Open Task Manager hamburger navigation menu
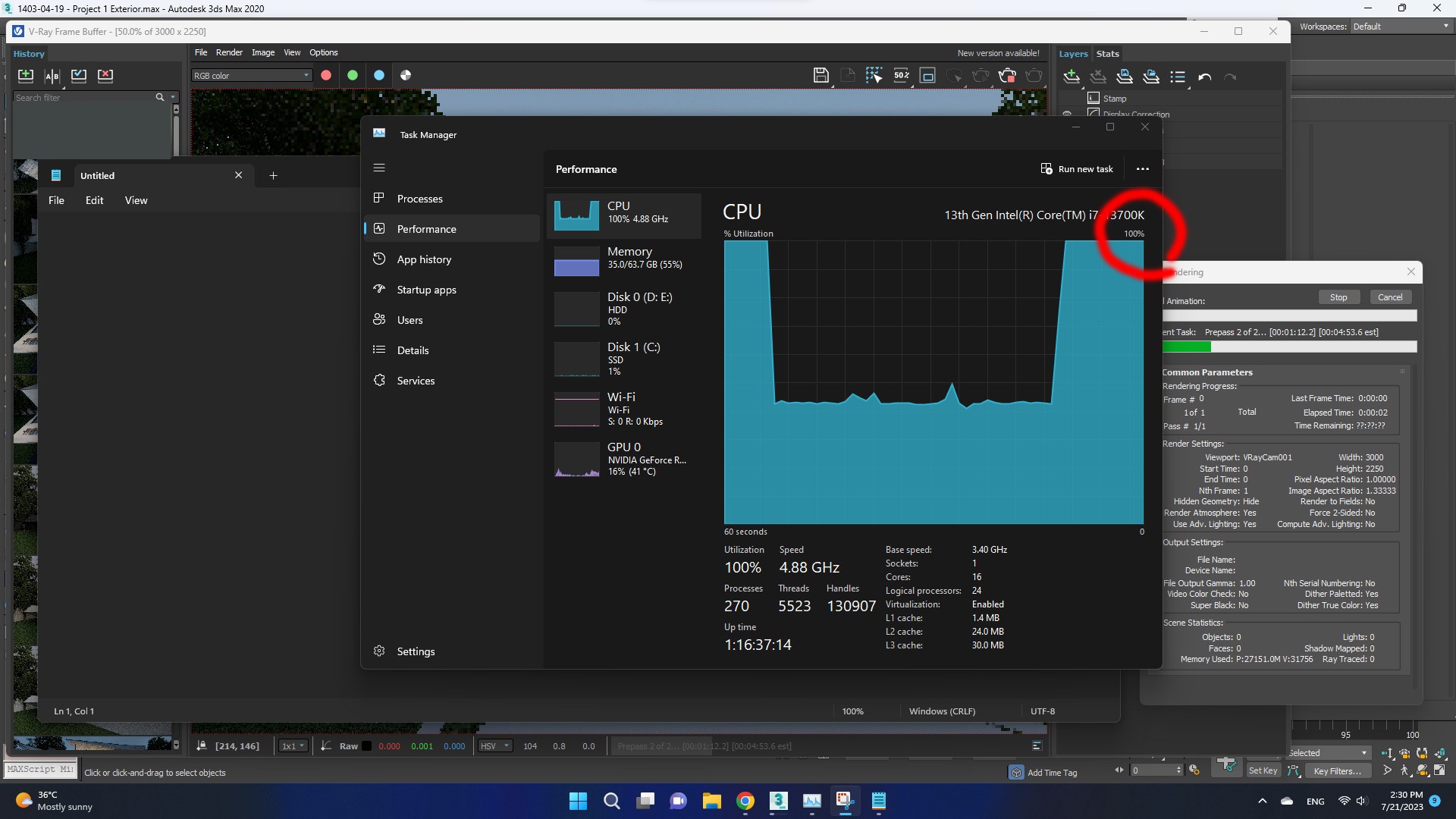 379,168
